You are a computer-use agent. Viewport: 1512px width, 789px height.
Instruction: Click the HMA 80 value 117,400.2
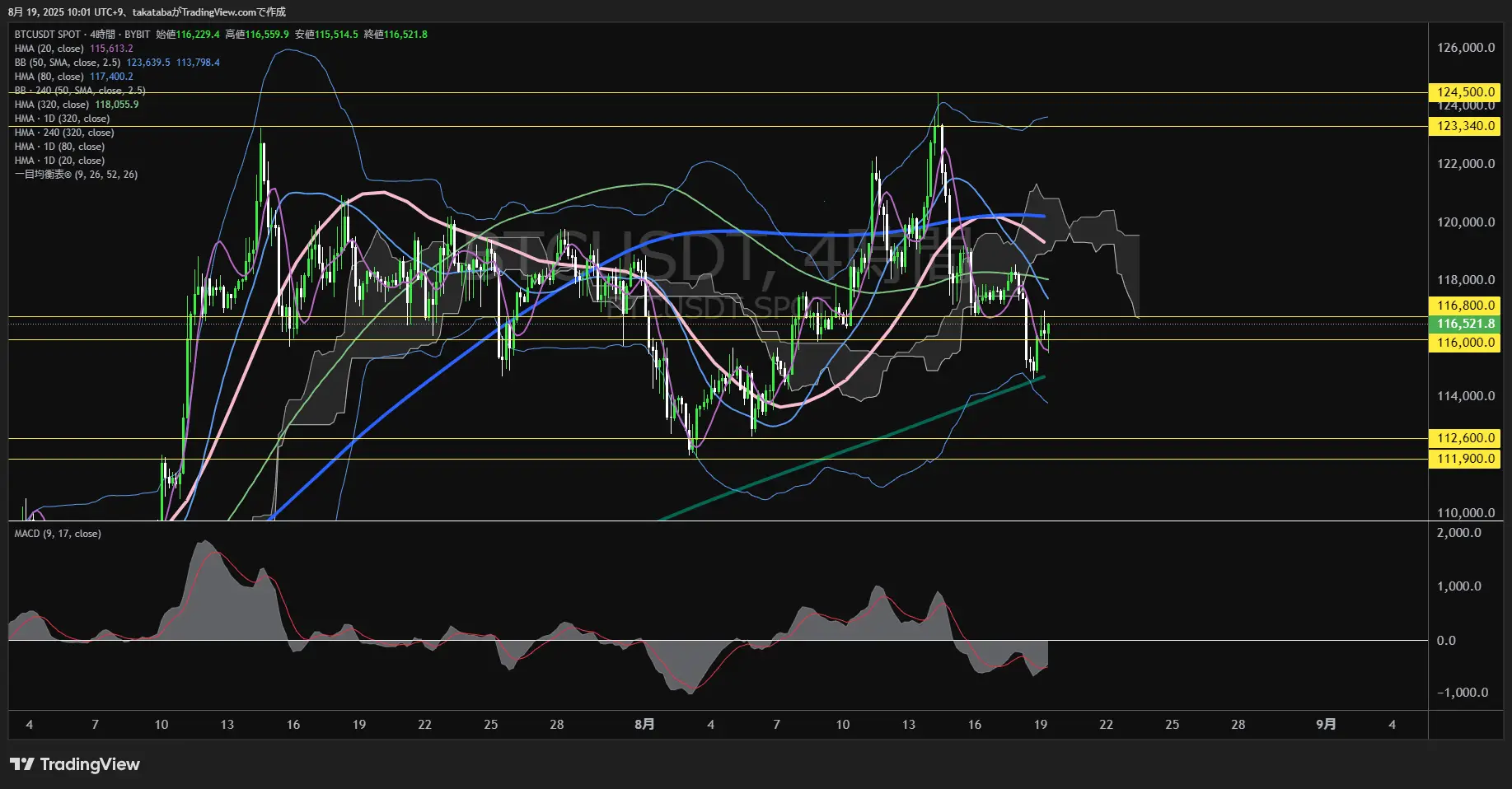point(111,77)
